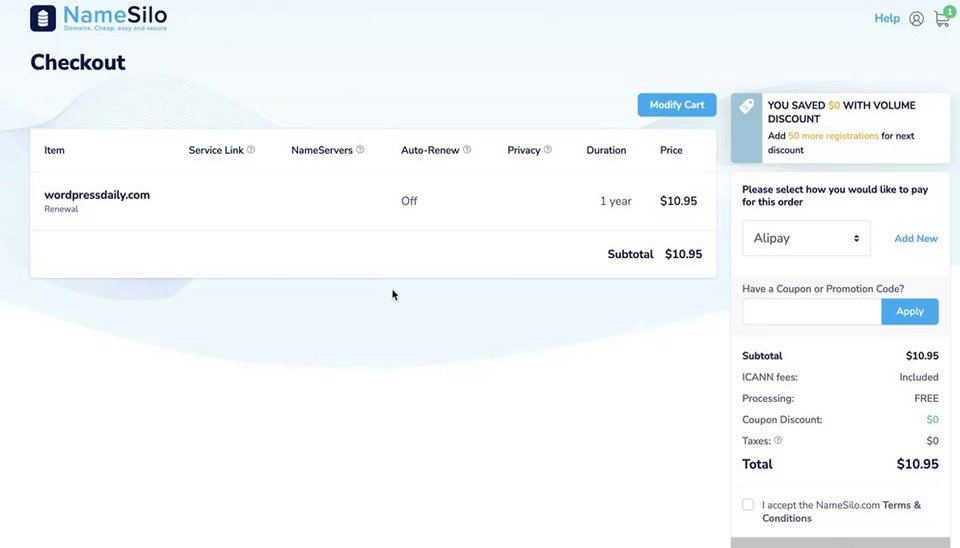
Task: Open the shopping cart icon
Action: tap(942, 19)
